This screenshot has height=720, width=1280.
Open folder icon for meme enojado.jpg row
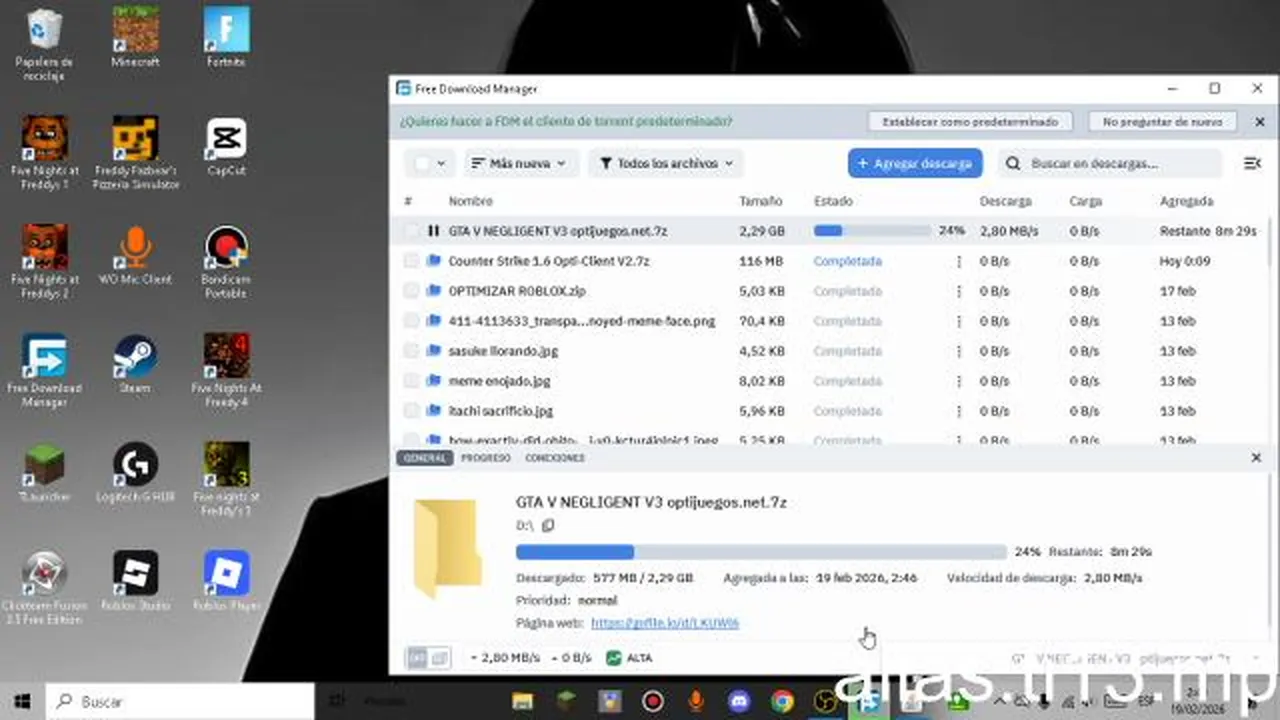tap(433, 381)
